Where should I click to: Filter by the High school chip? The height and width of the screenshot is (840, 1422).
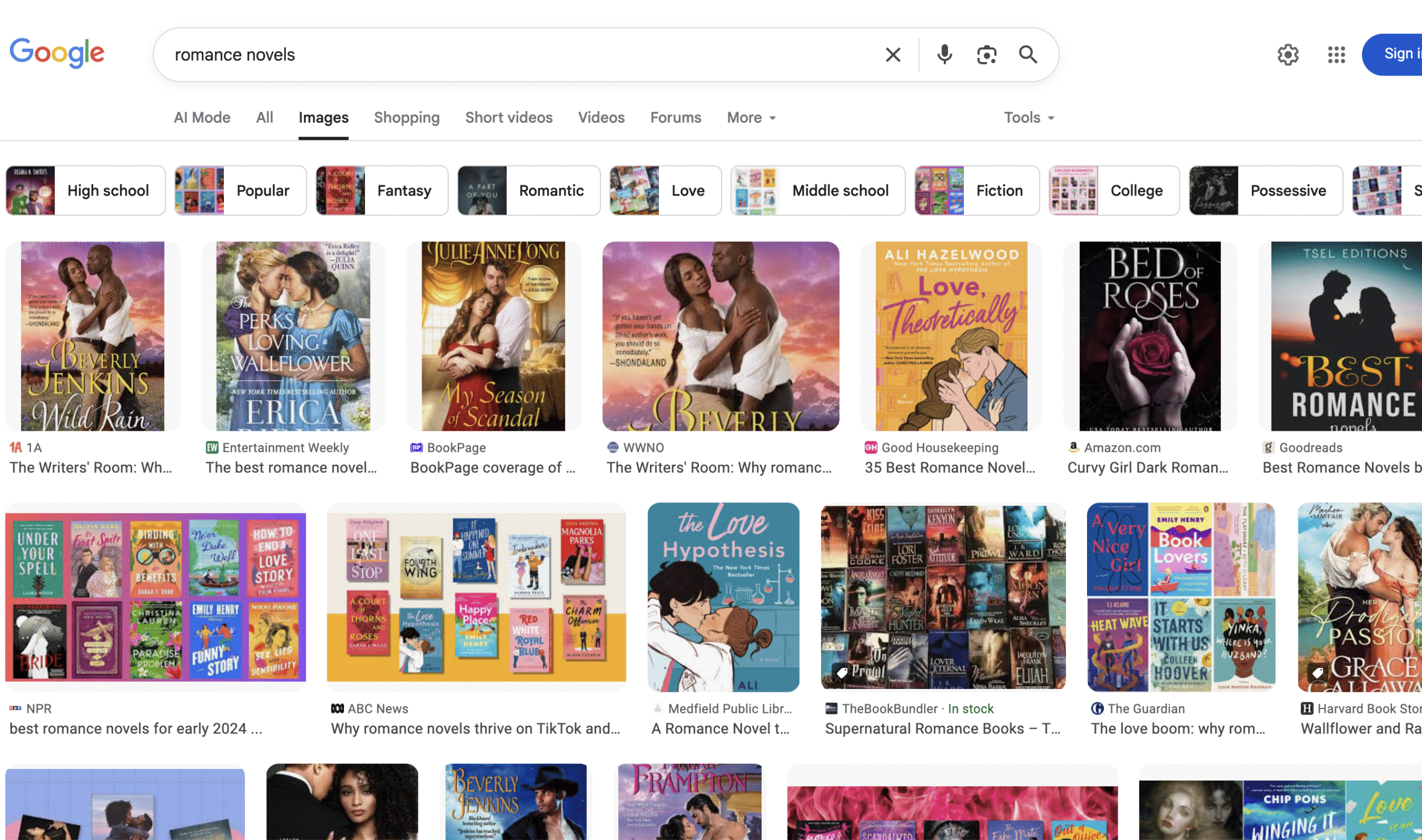pyautogui.click(x=86, y=191)
